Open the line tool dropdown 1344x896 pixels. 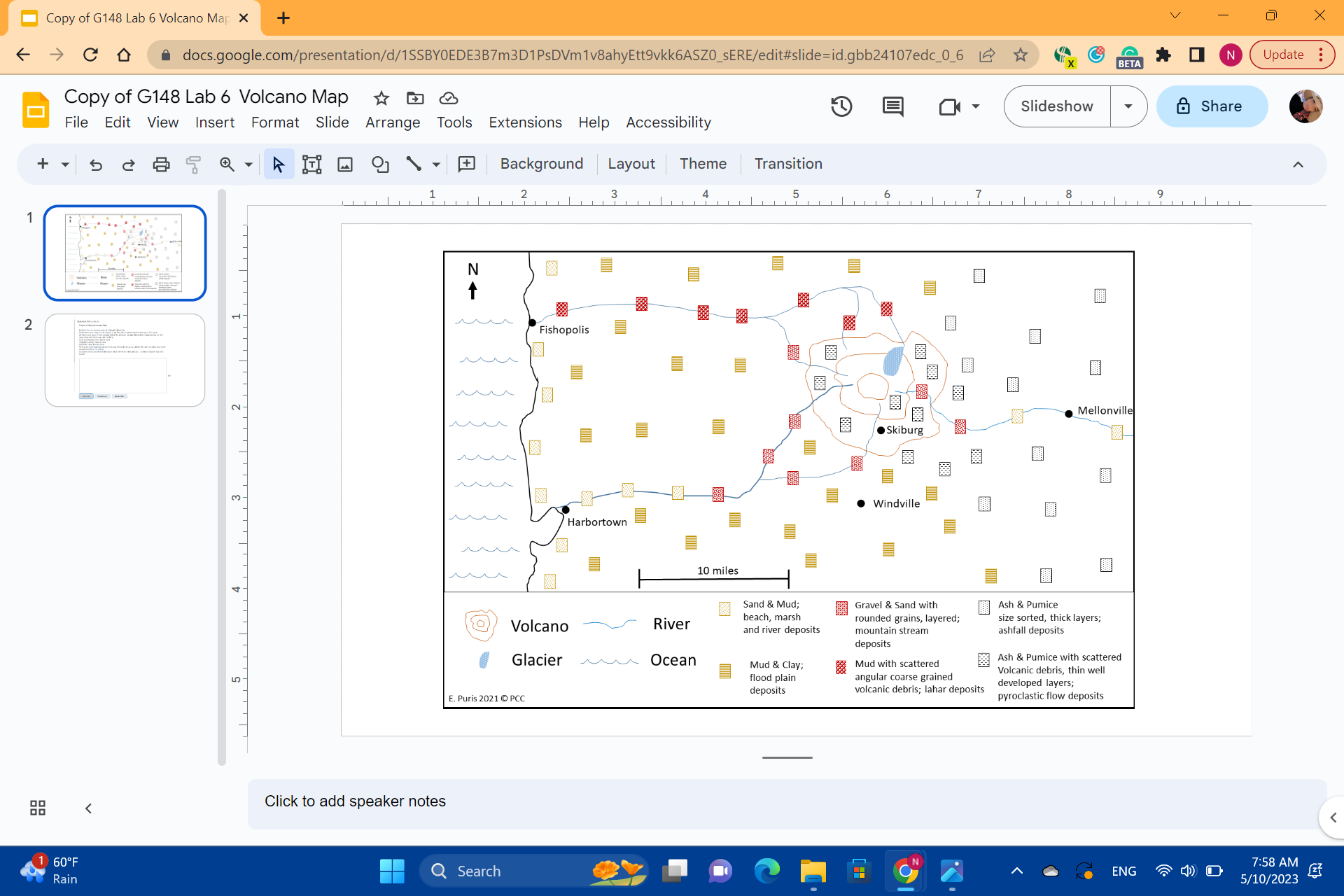point(435,164)
